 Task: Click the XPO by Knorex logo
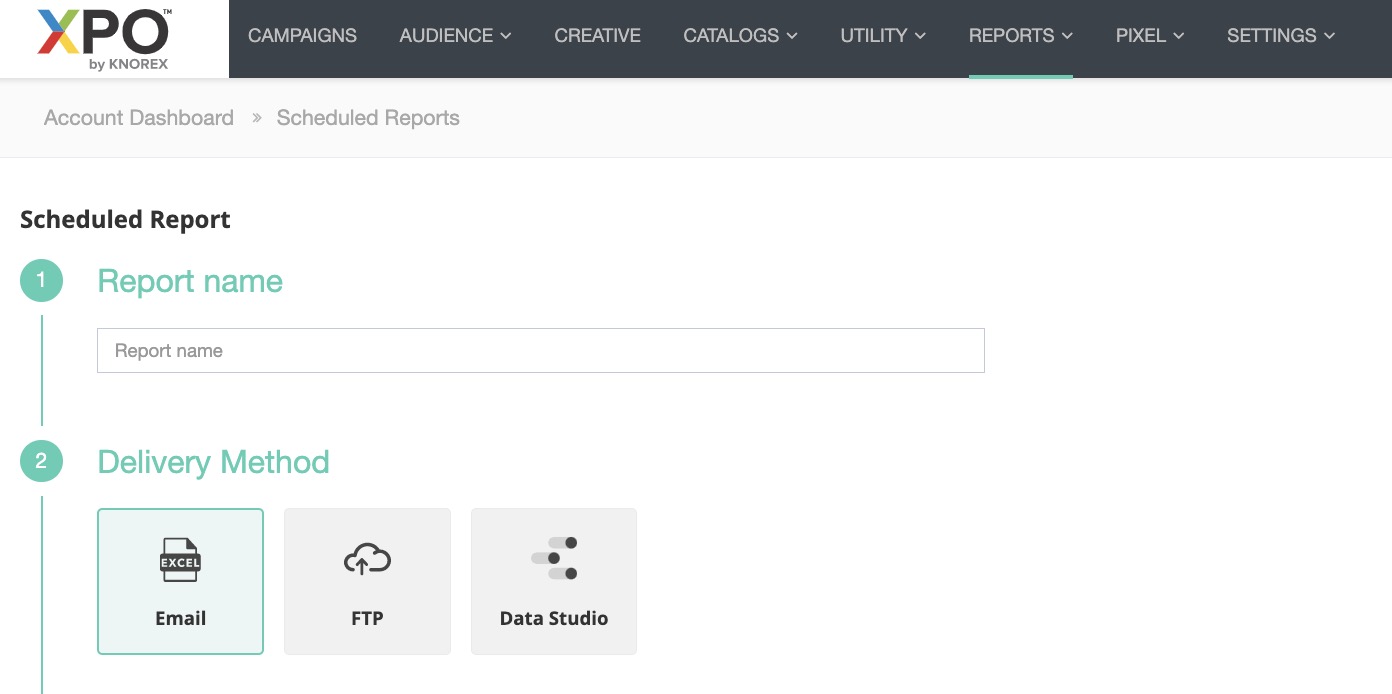point(103,39)
